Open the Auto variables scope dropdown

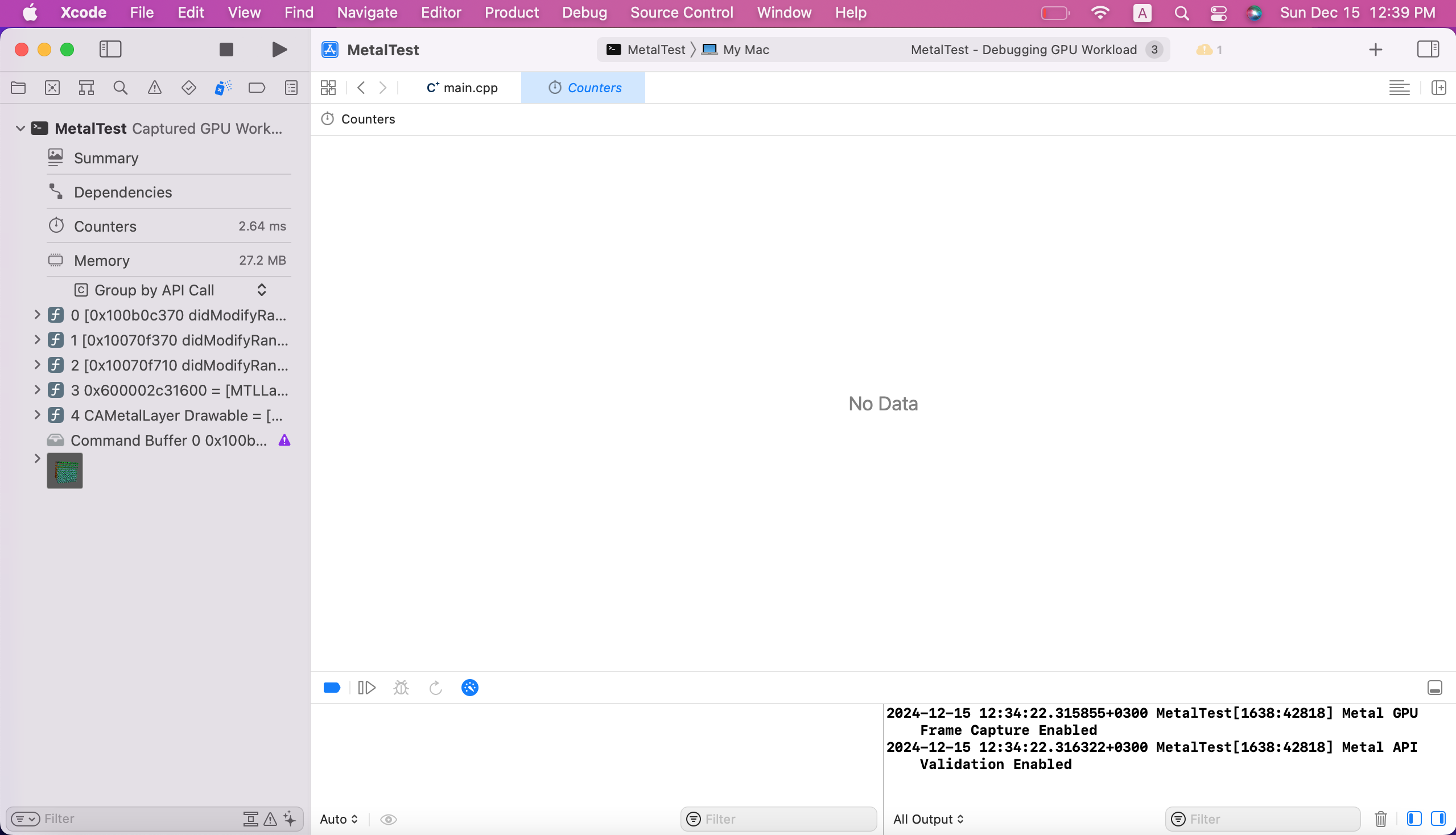339,820
